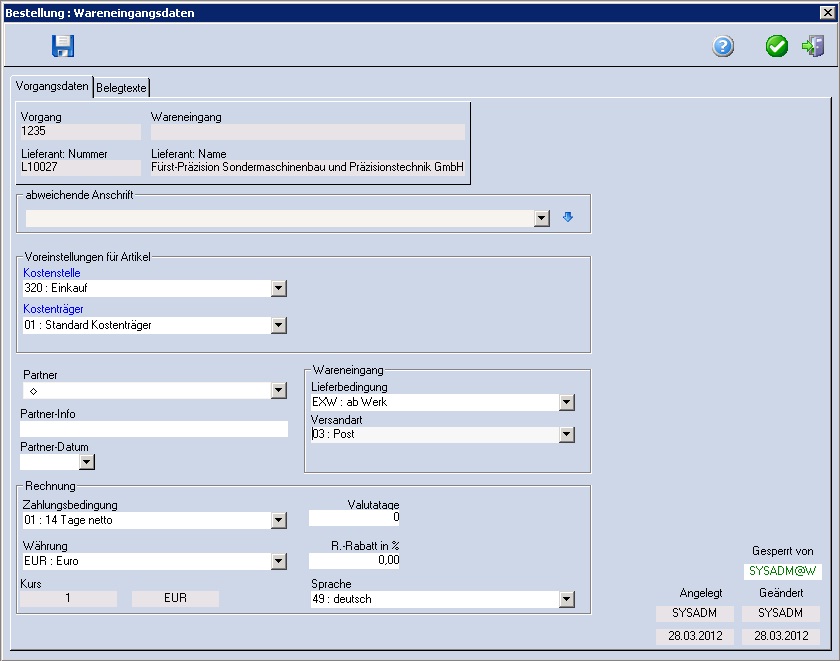840x661 pixels.
Task: Click into the Partner-Info text field
Action: click(154, 429)
